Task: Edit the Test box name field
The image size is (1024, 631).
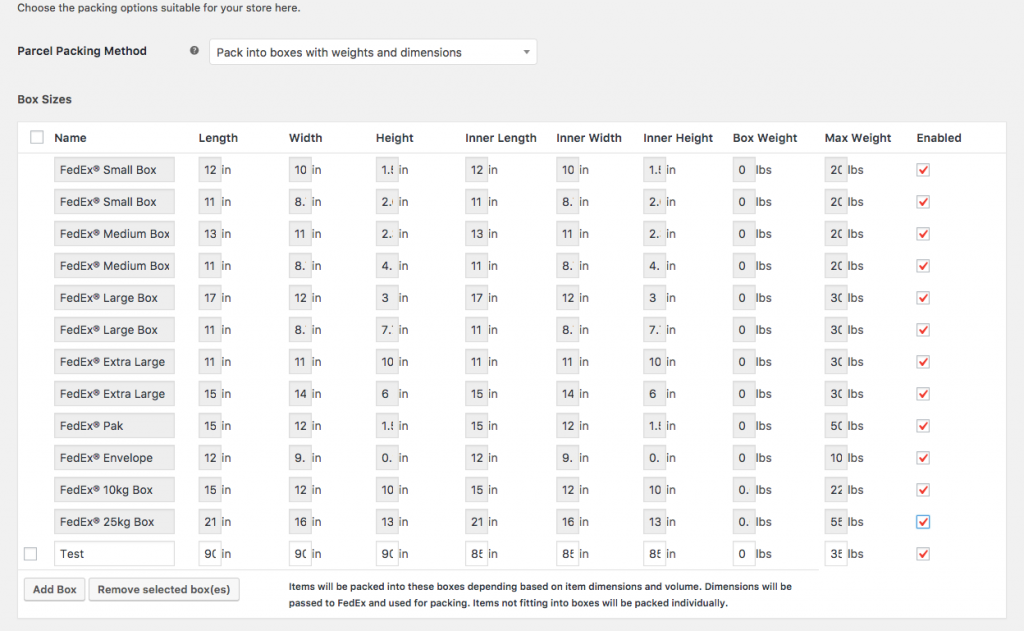Action: click(x=114, y=554)
